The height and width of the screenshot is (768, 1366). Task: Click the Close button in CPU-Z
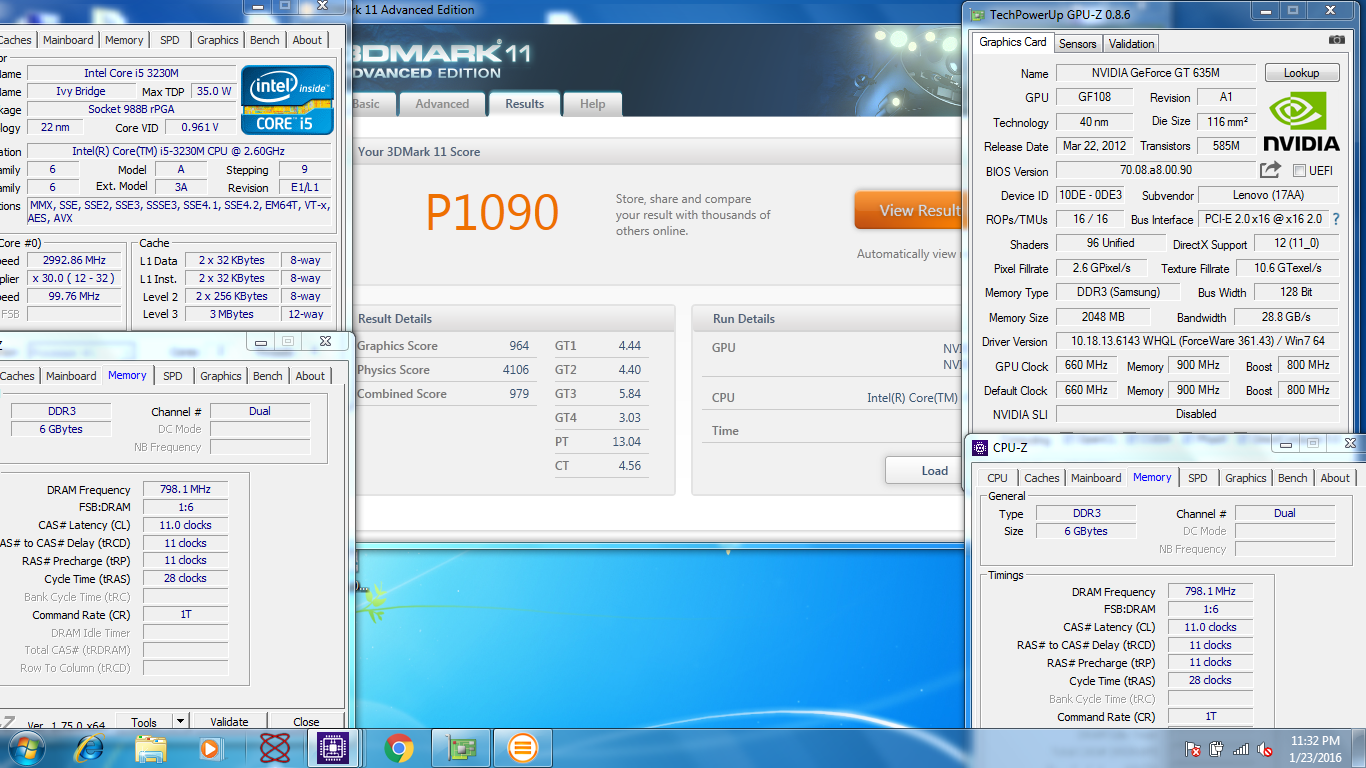pos(306,721)
